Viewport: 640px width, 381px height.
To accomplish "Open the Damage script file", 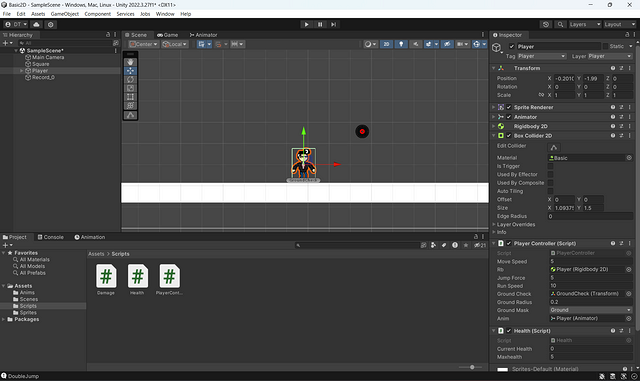I will tap(106, 279).
